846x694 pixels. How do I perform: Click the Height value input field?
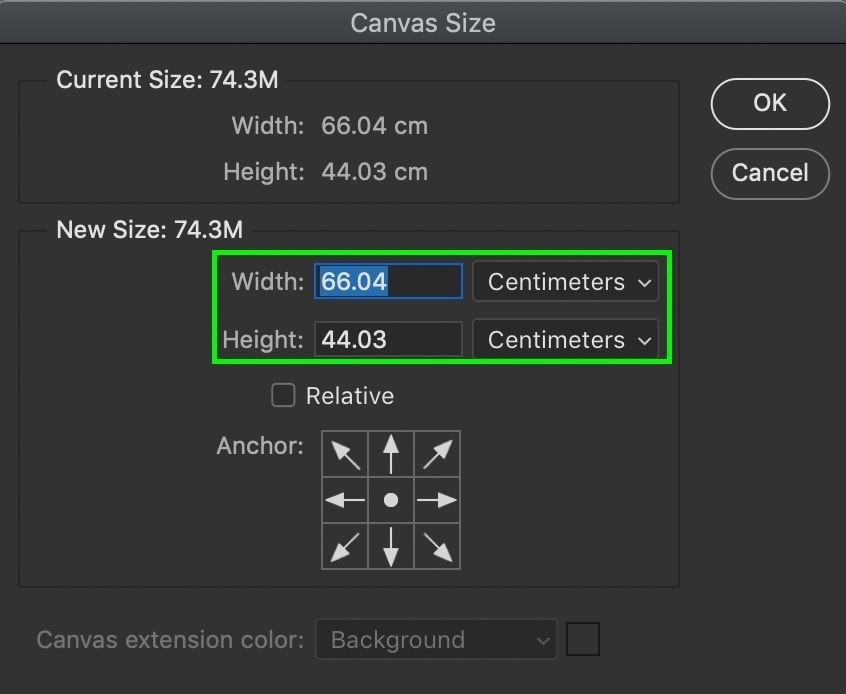pos(388,339)
